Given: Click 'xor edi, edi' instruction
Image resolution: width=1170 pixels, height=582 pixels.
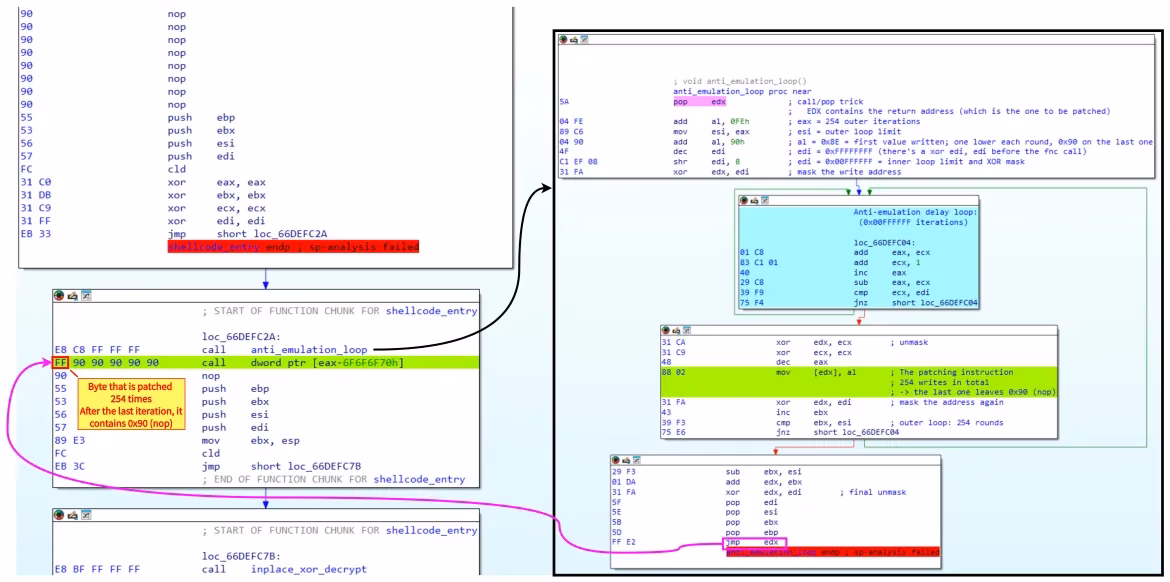Looking at the screenshot, I should pos(217,221).
